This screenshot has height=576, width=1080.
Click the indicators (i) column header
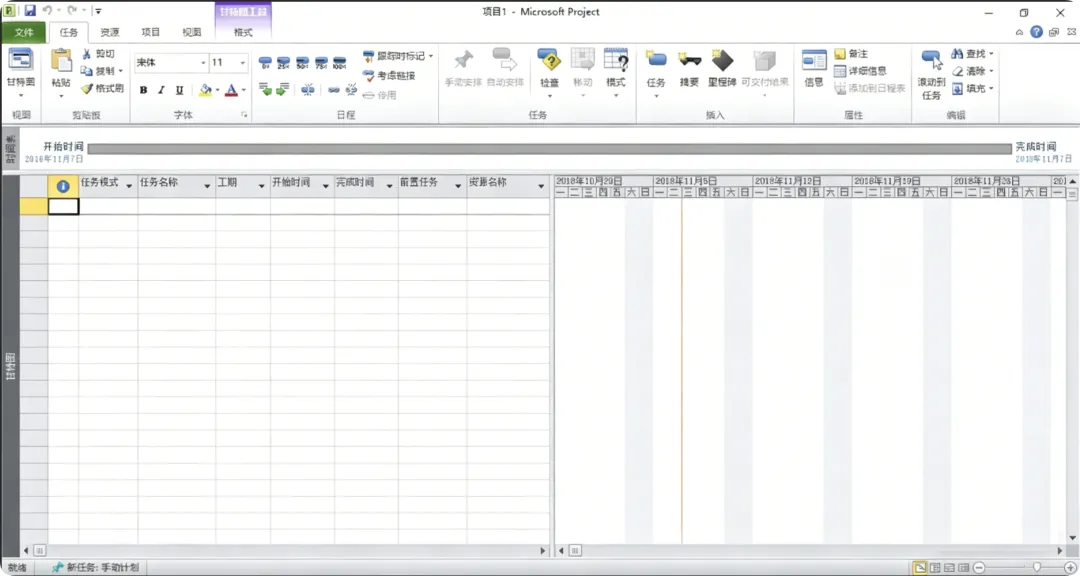tap(63, 185)
